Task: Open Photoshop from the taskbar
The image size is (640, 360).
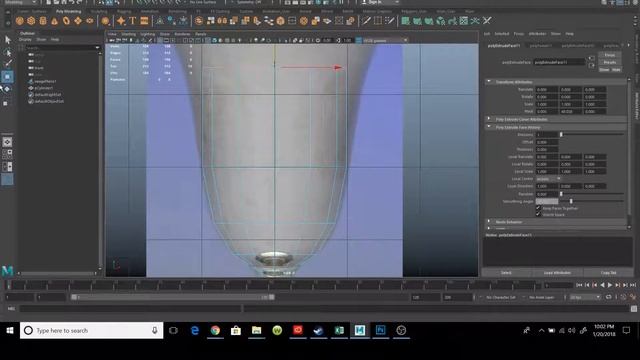Action: [x=380, y=330]
